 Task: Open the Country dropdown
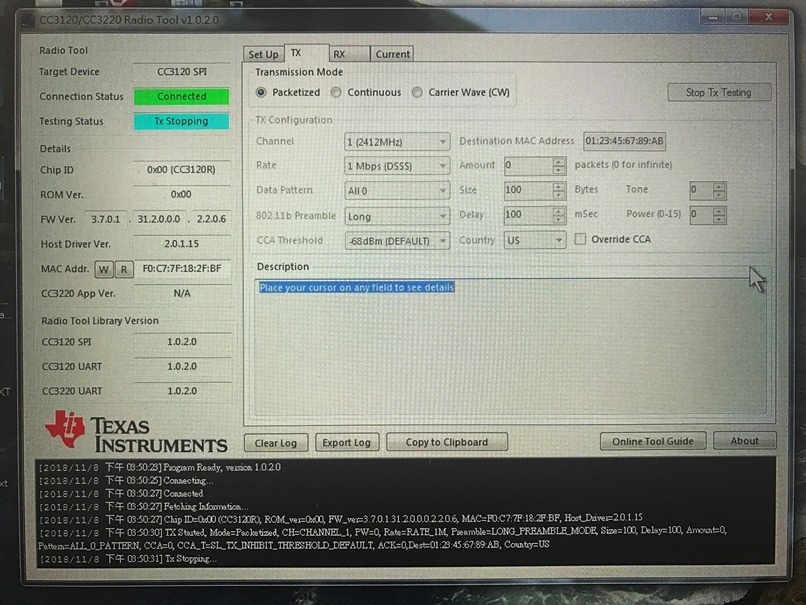[x=535, y=240]
